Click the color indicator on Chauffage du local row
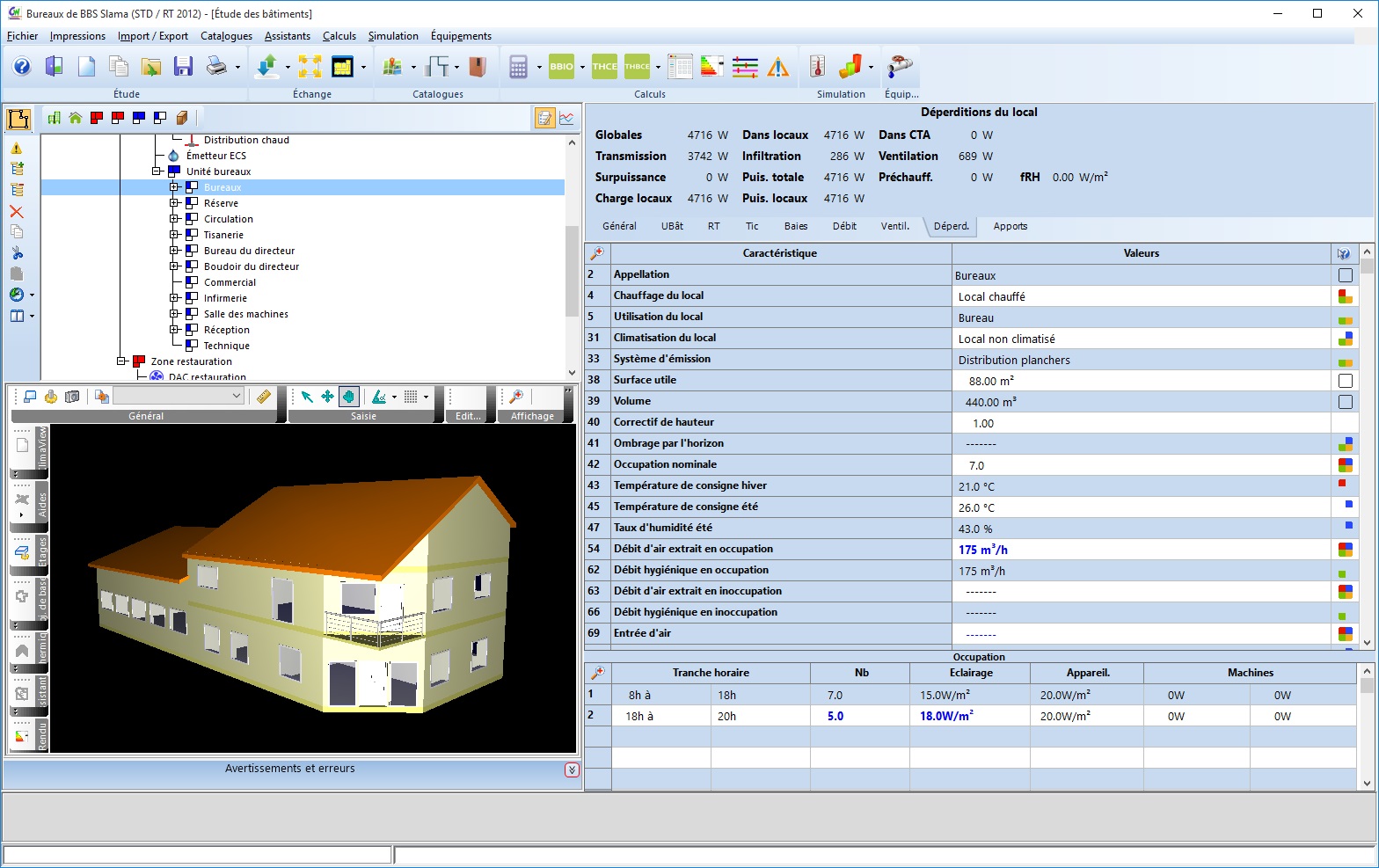This screenshot has height=868, width=1379. click(x=1345, y=296)
